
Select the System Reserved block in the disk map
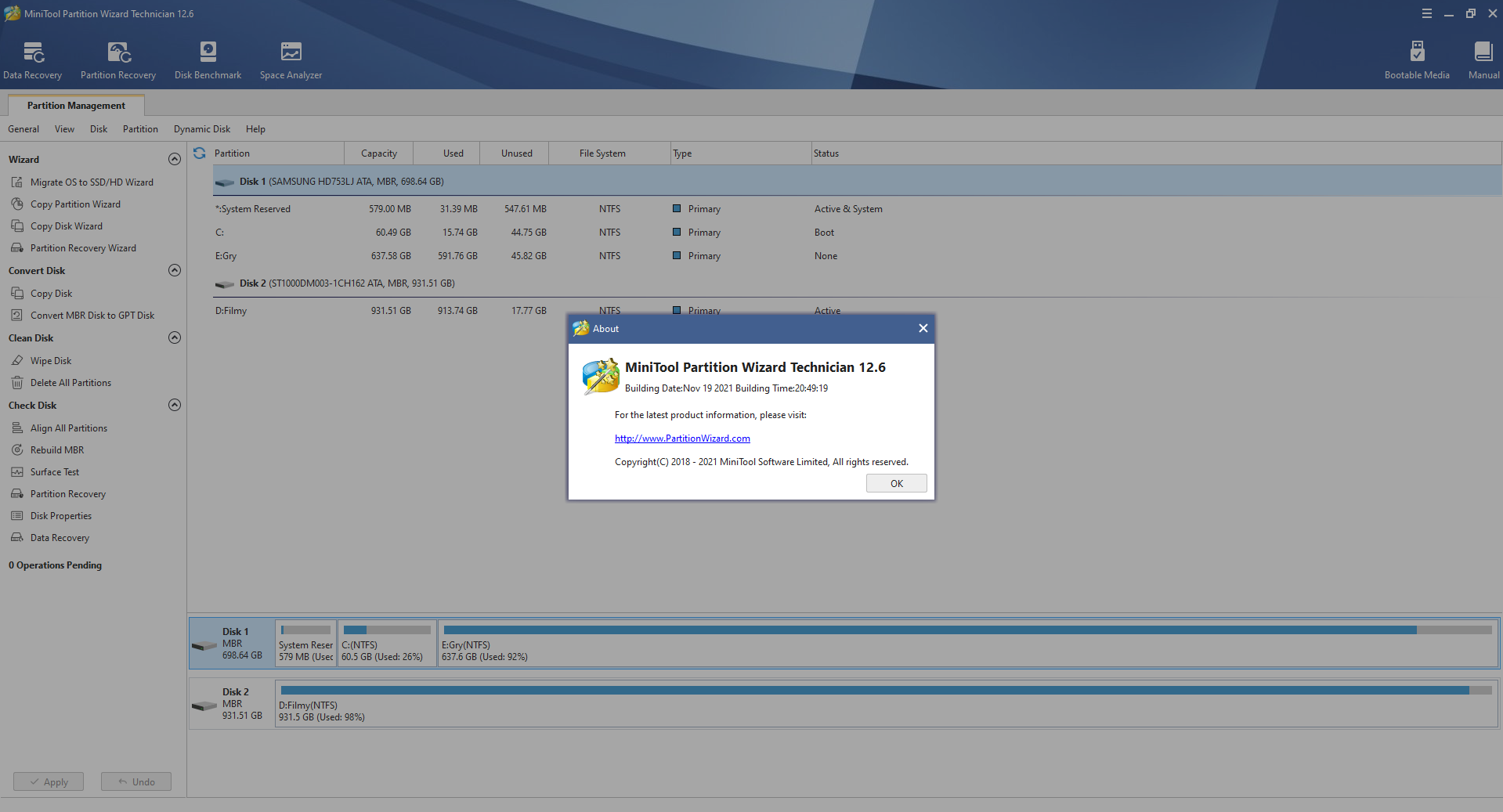[306, 643]
